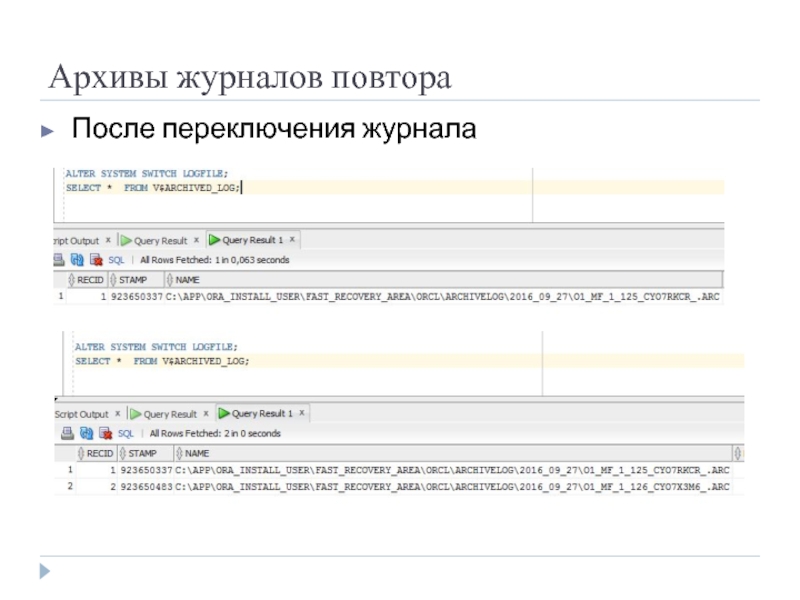Close the lower Script Output tab

pos(118,414)
